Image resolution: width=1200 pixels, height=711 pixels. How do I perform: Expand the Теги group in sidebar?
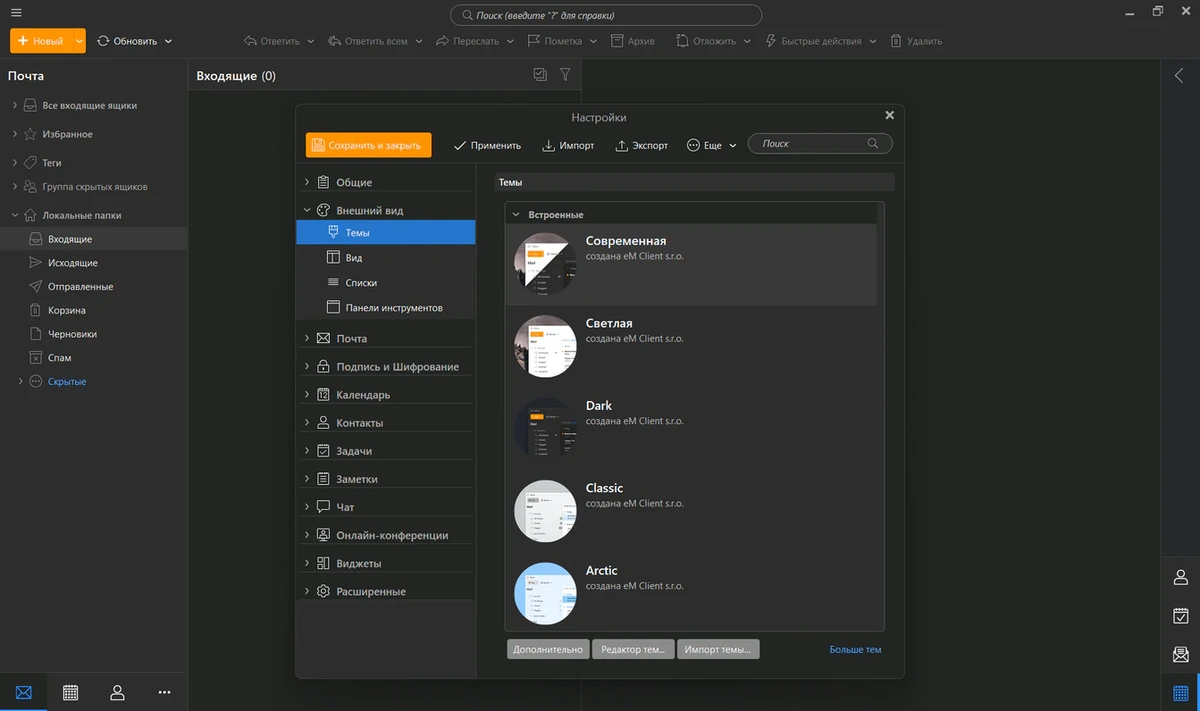click(x=15, y=162)
